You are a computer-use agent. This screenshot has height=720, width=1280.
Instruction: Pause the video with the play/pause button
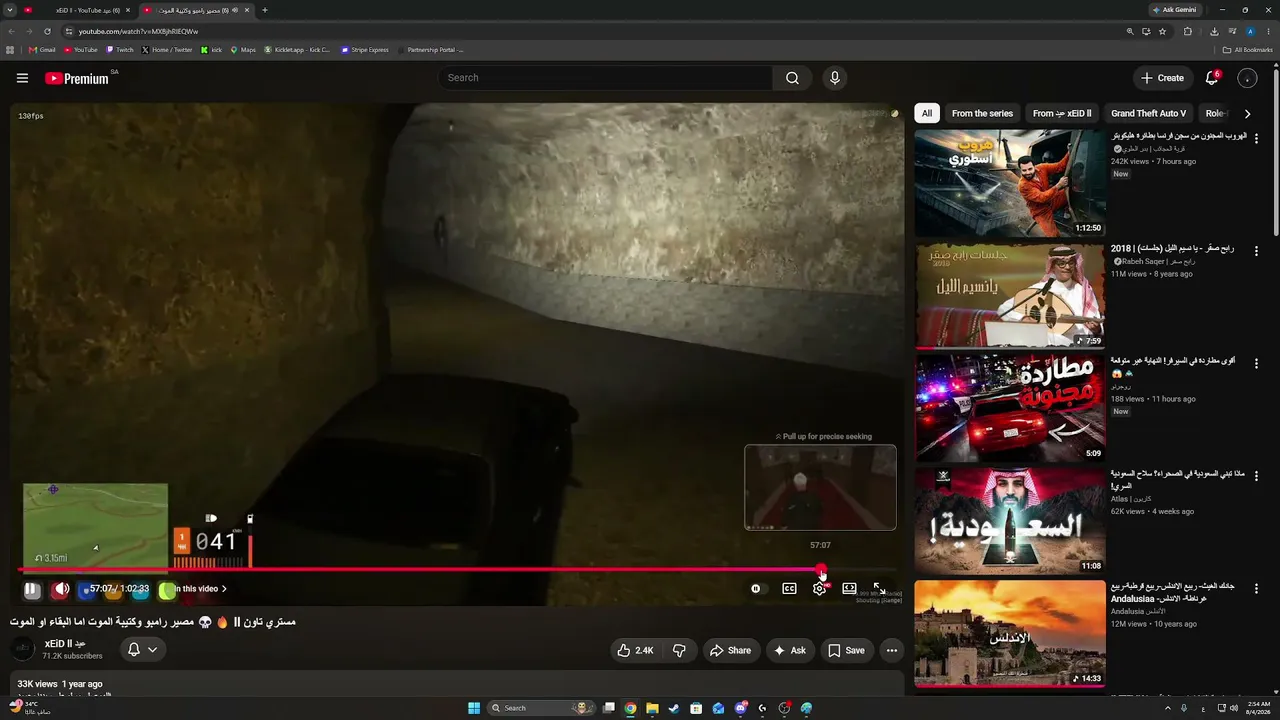click(x=32, y=590)
